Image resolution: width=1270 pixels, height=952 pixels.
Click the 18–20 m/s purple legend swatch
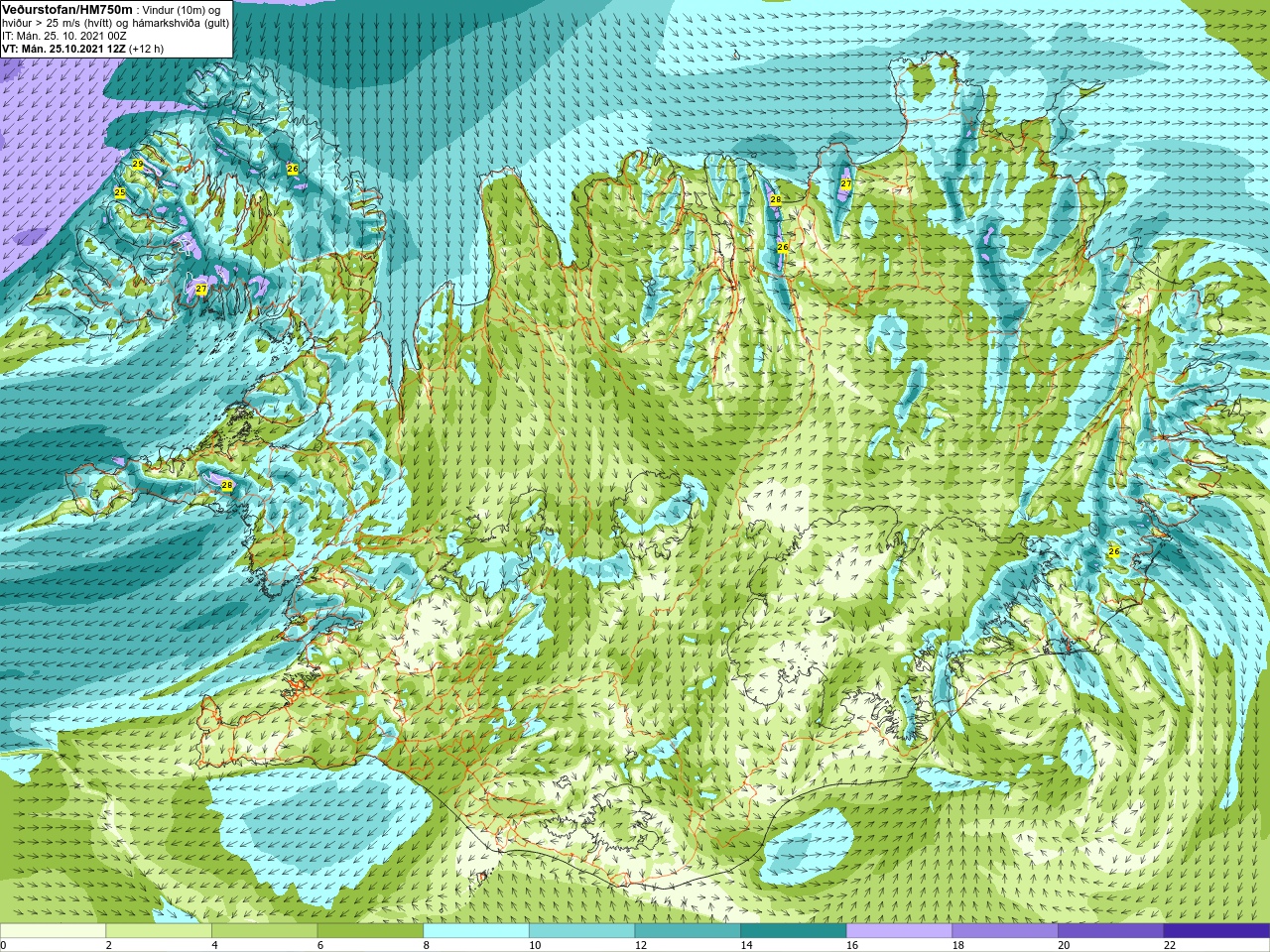point(1005,931)
